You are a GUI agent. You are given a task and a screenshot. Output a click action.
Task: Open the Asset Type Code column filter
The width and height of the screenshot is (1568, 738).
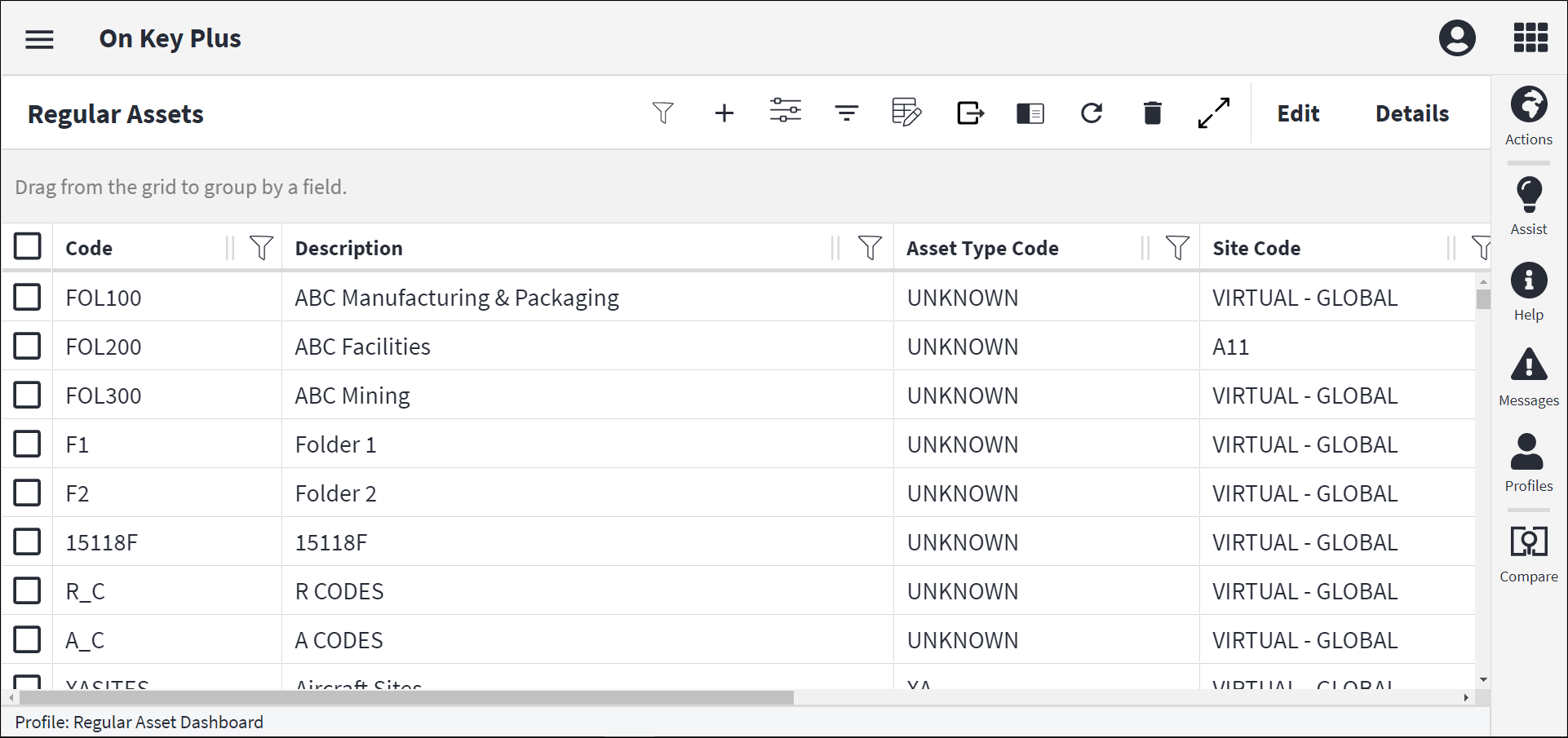click(x=1177, y=248)
